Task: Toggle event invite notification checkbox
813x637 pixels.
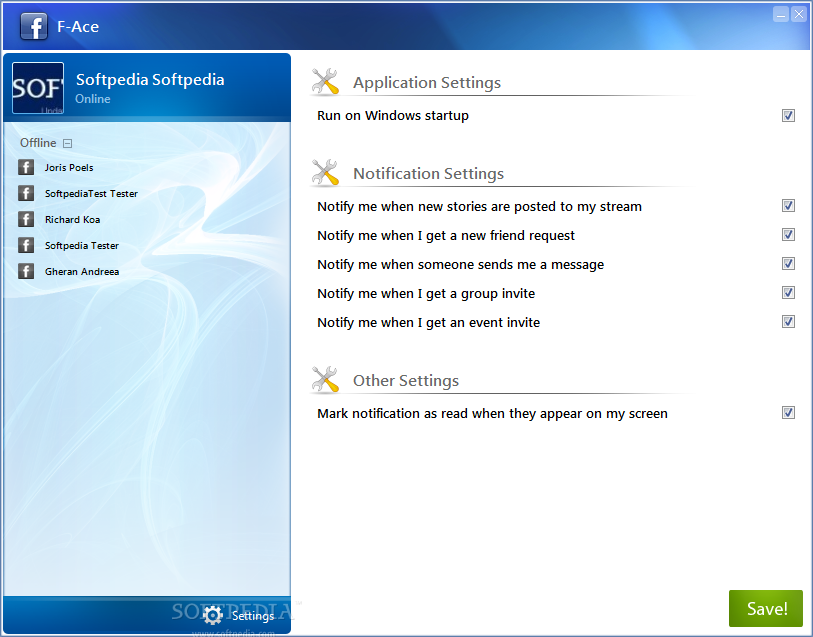Action: pos(788,322)
